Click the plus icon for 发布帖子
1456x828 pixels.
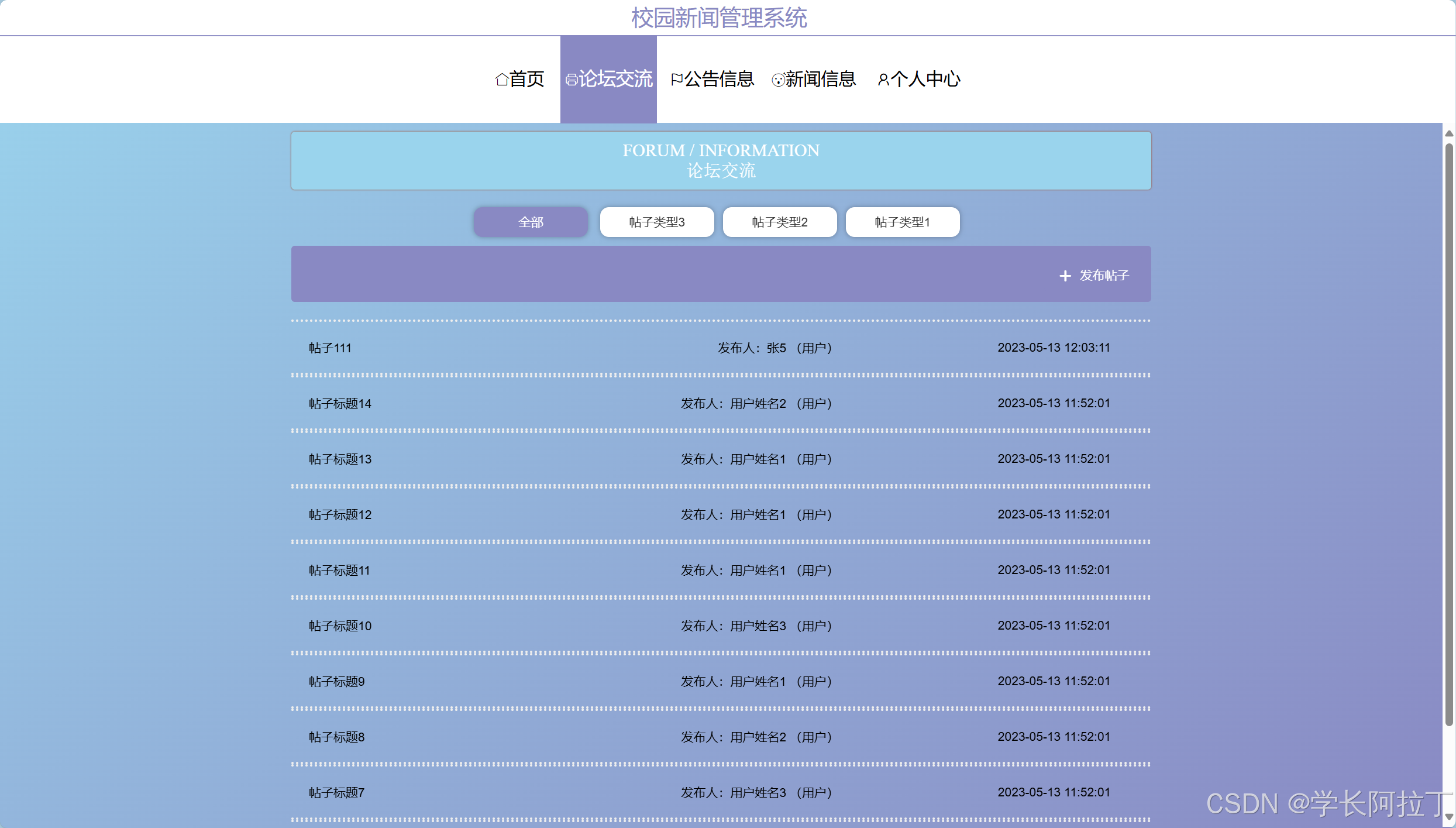click(x=1065, y=276)
